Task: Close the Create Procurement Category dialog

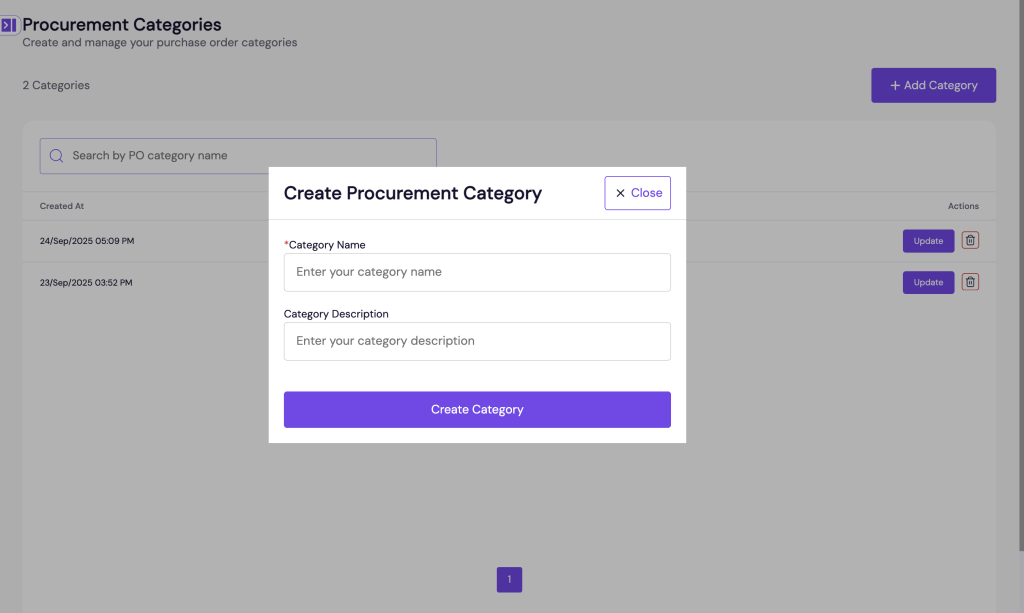Action: pyautogui.click(x=637, y=193)
